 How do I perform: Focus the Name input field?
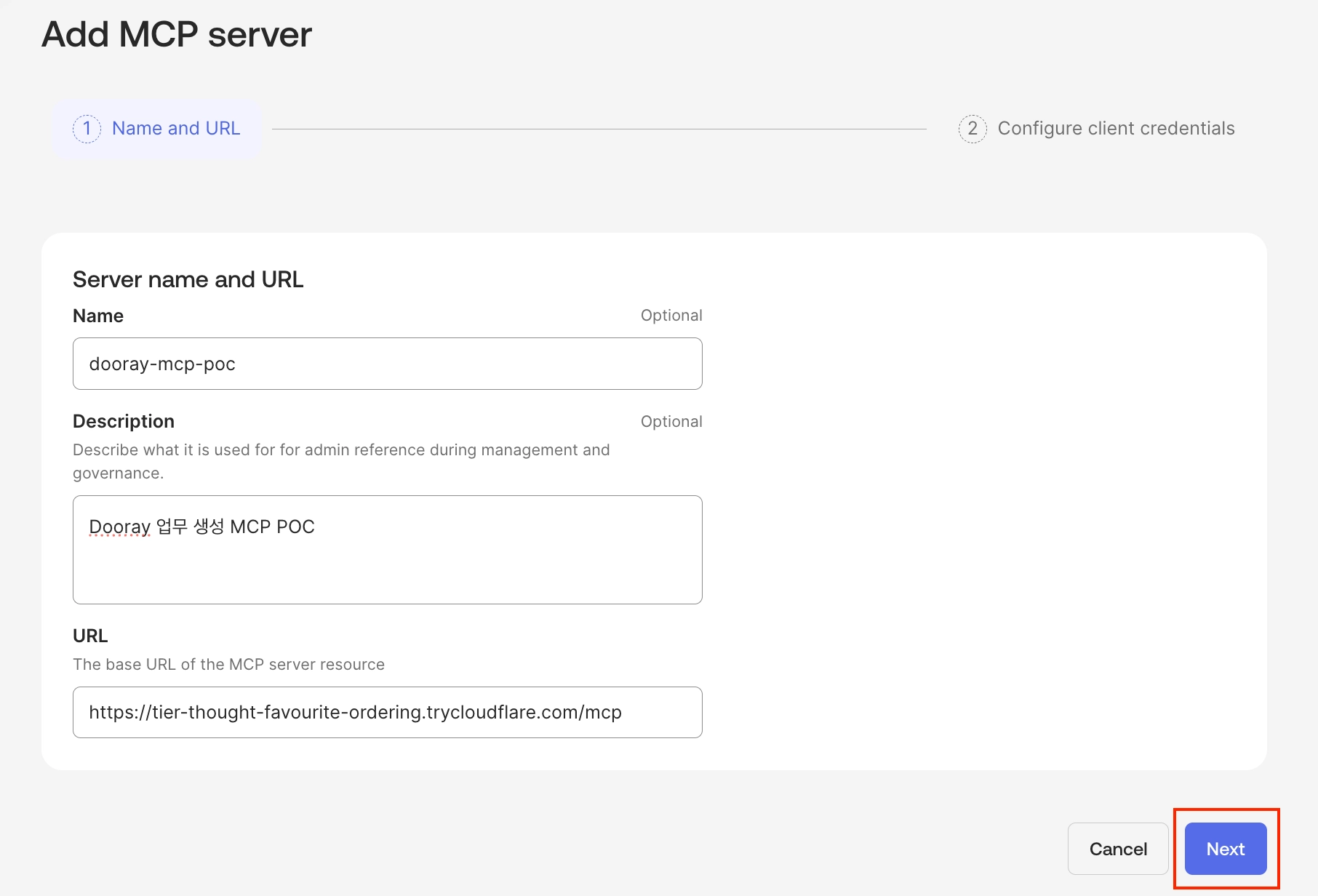click(x=388, y=364)
